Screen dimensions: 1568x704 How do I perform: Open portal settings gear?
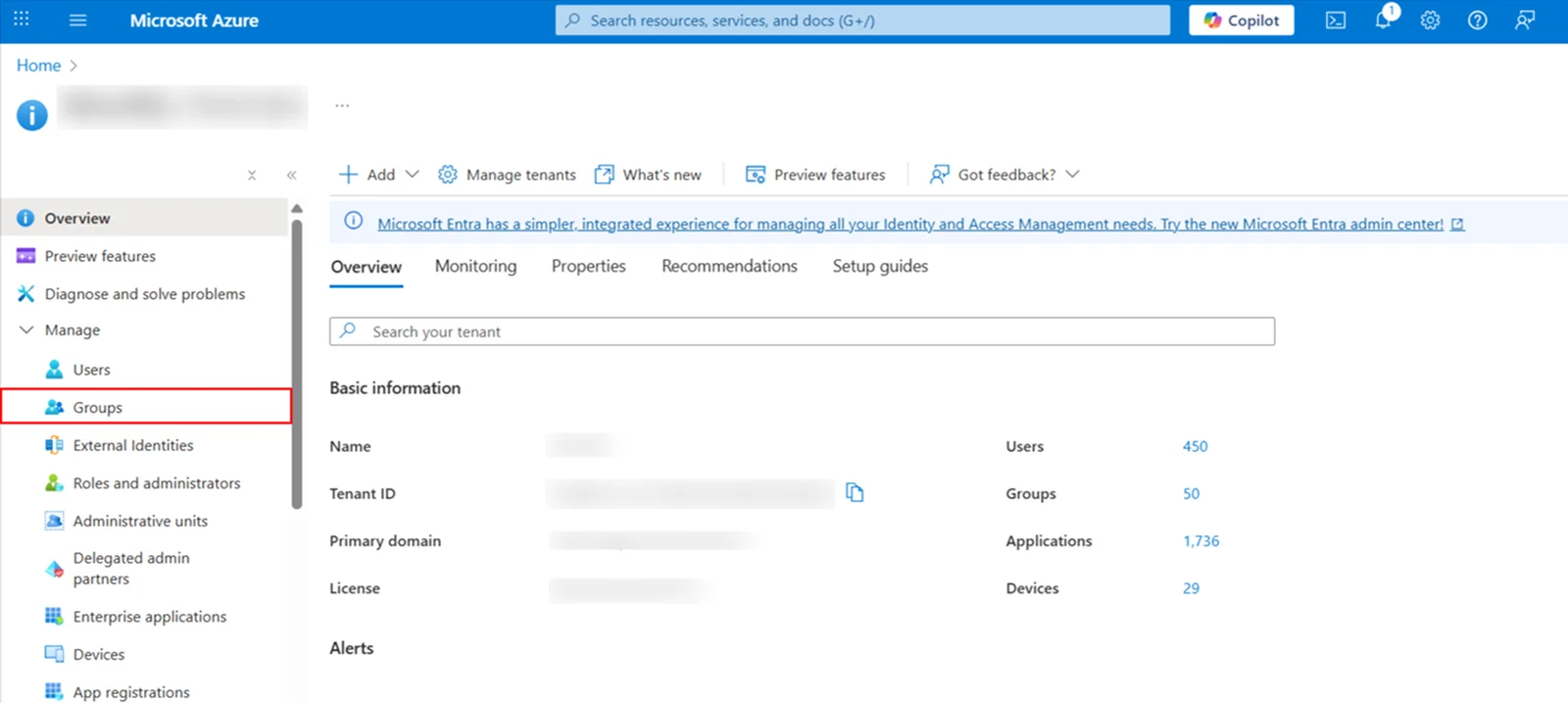(1431, 20)
